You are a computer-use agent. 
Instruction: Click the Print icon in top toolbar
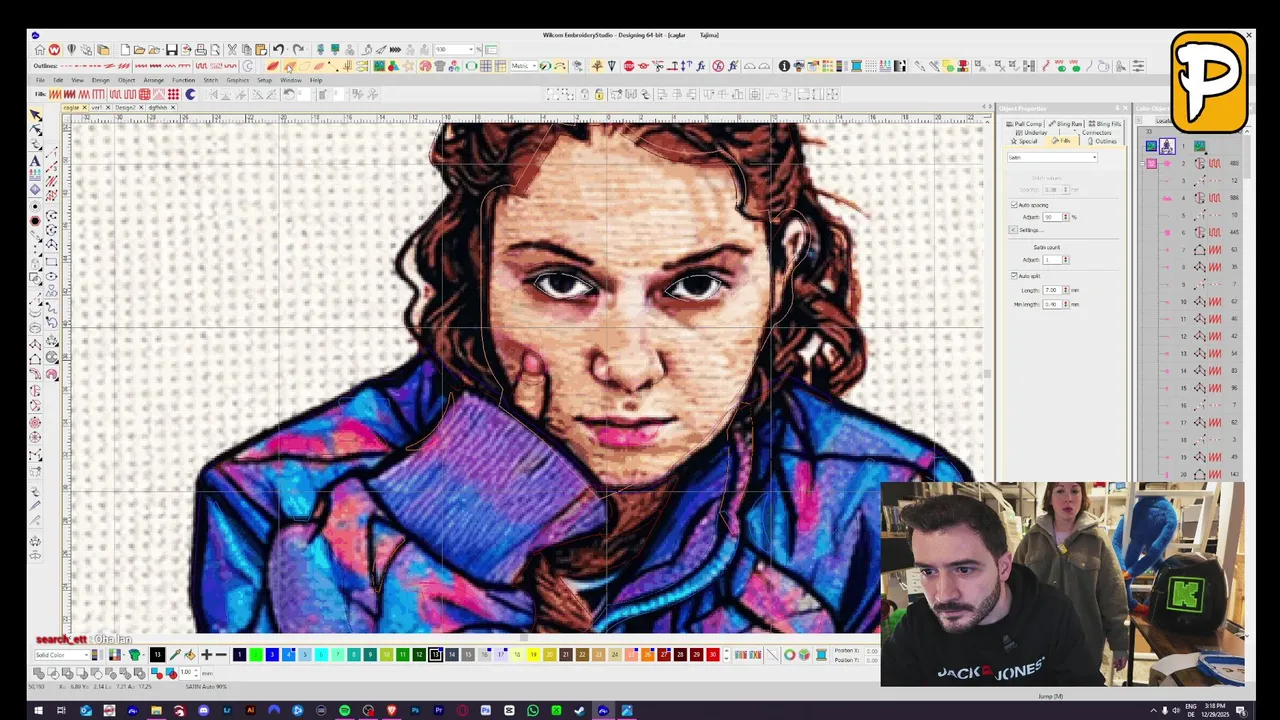click(x=201, y=49)
